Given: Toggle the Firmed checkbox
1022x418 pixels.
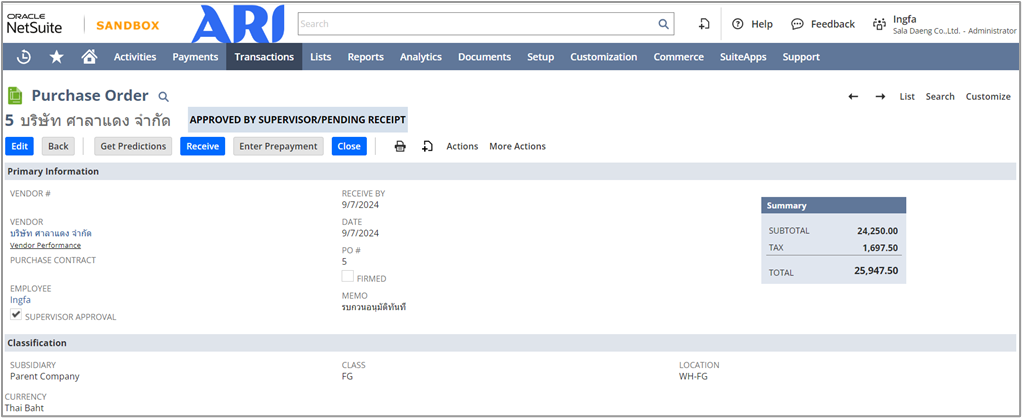Looking at the screenshot, I should [x=347, y=276].
